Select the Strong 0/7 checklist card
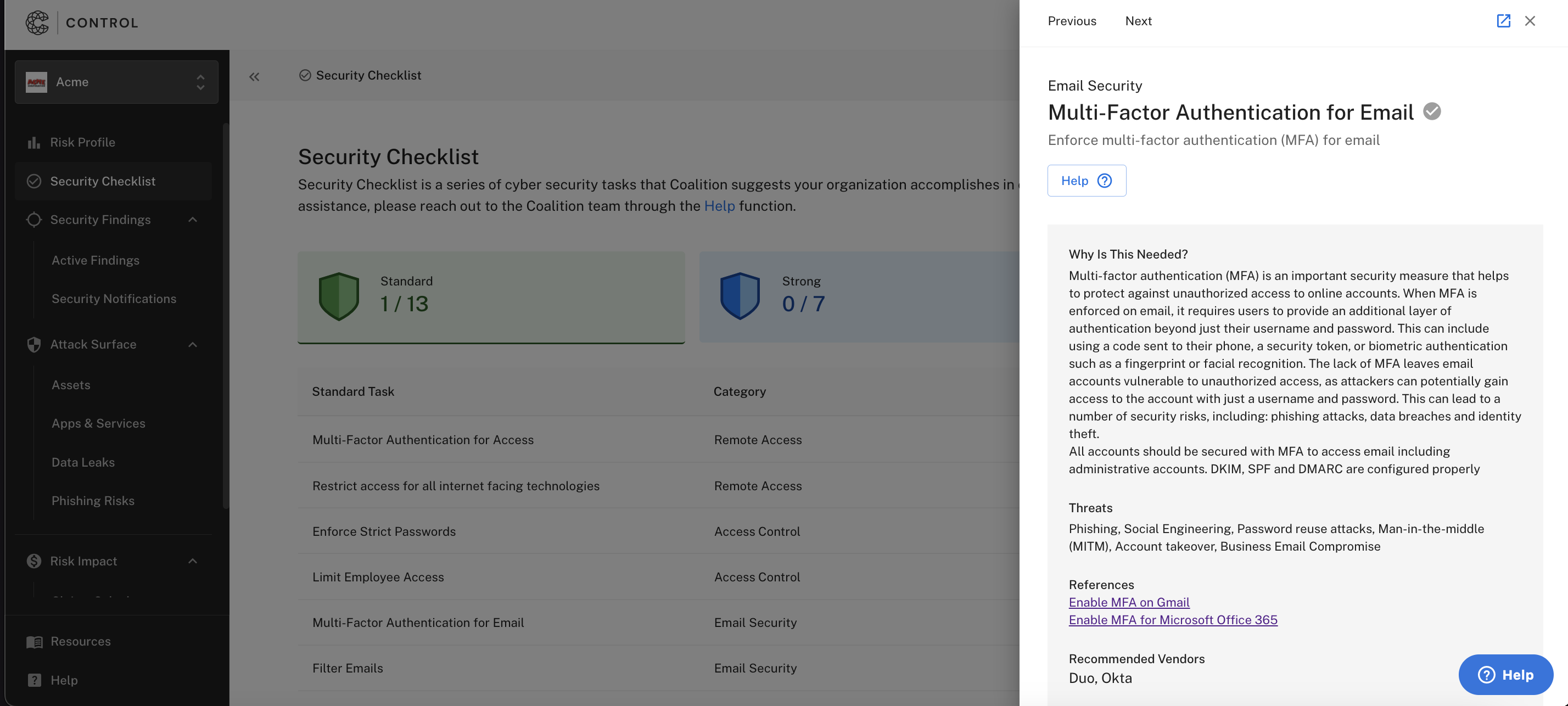The height and width of the screenshot is (706, 1568). tap(858, 297)
